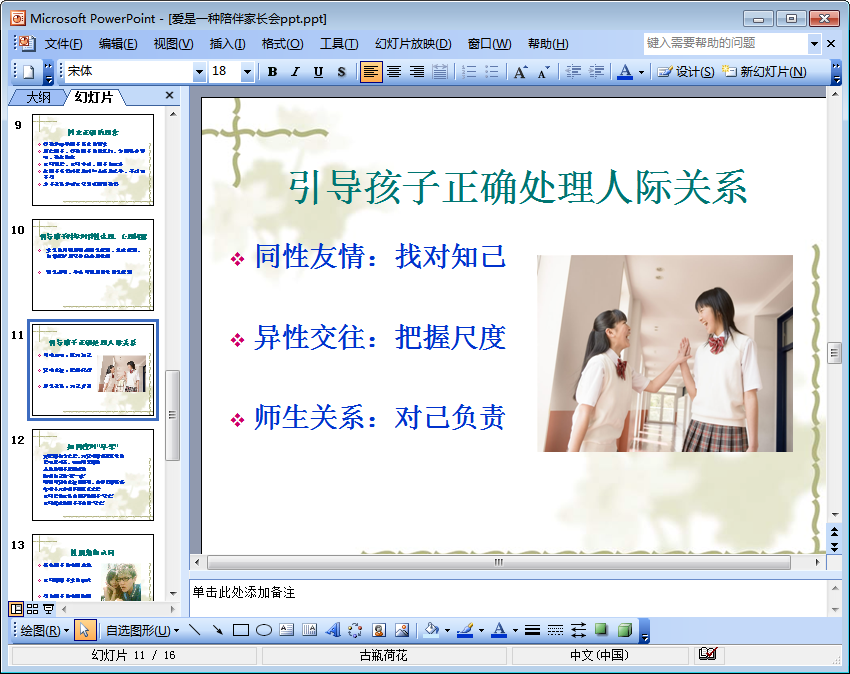This screenshot has height=674, width=850.
Task: Apply line color brush icon
Action: tap(465, 630)
